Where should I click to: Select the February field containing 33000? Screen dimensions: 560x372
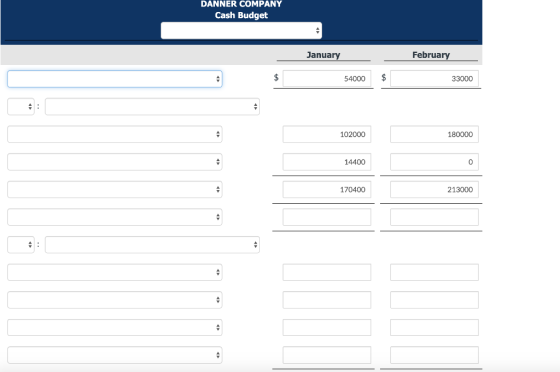pyautogui.click(x=434, y=79)
